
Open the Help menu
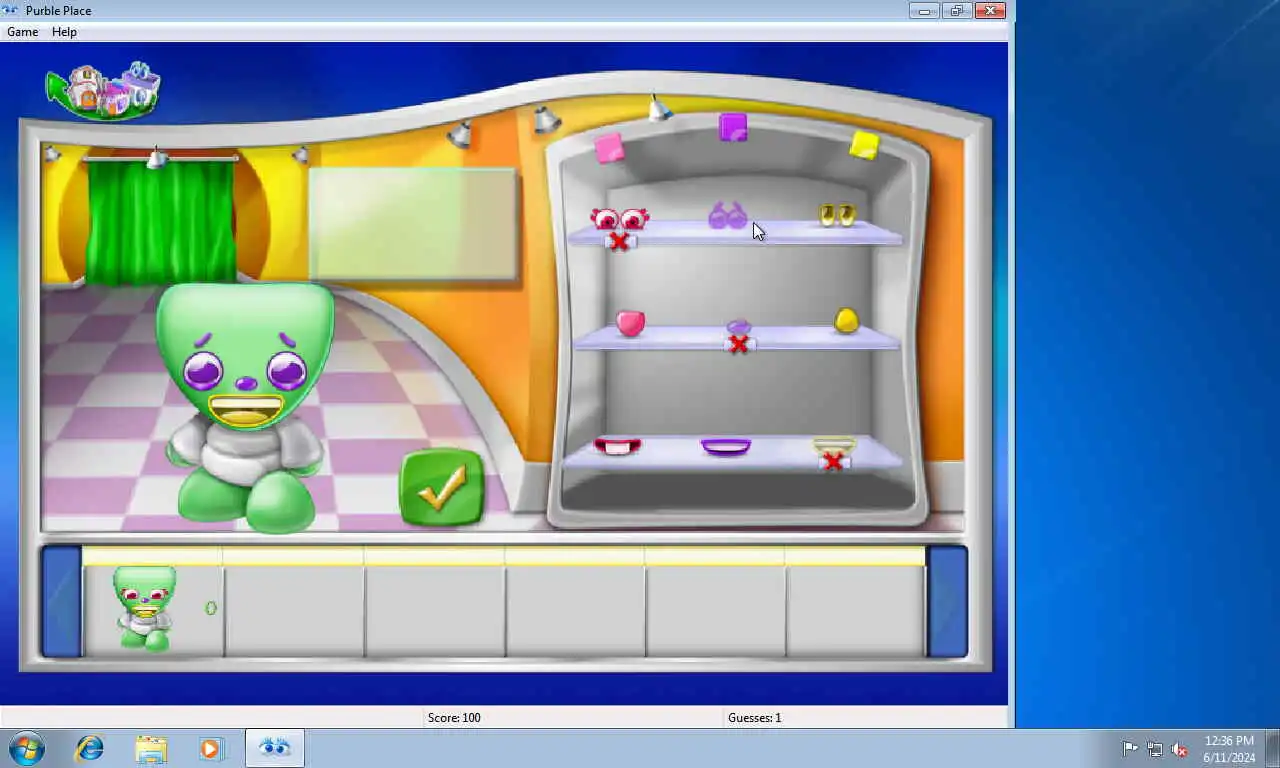[64, 32]
